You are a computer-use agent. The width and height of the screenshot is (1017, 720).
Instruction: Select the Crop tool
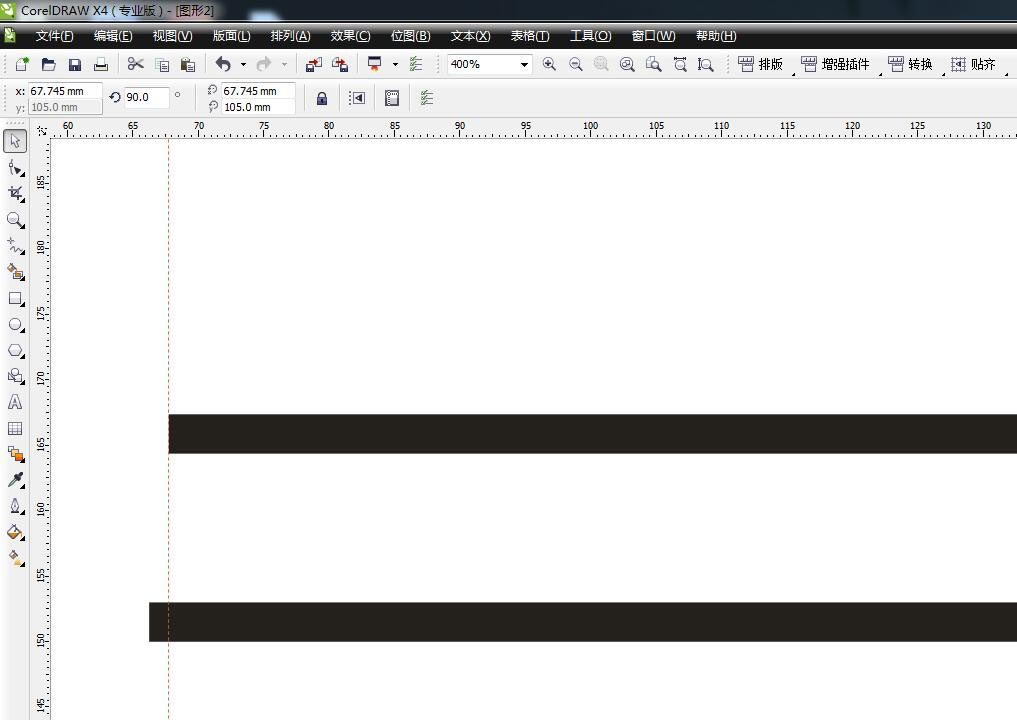pyautogui.click(x=15, y=193)
